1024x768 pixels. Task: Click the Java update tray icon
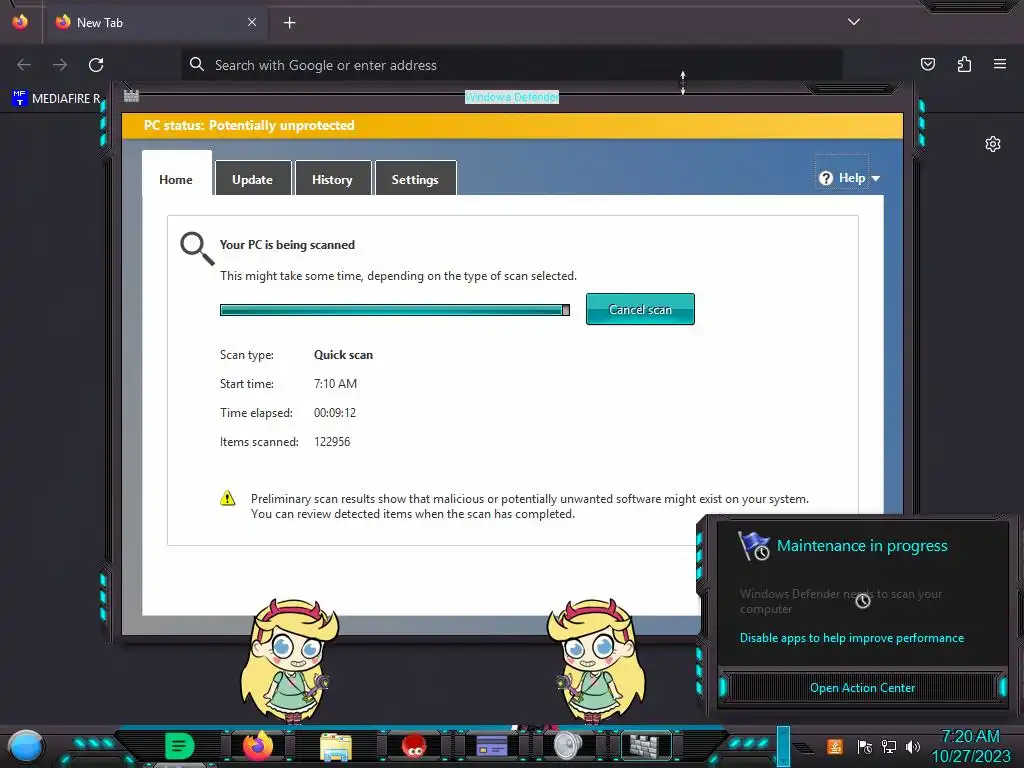(x=835, y=746)
